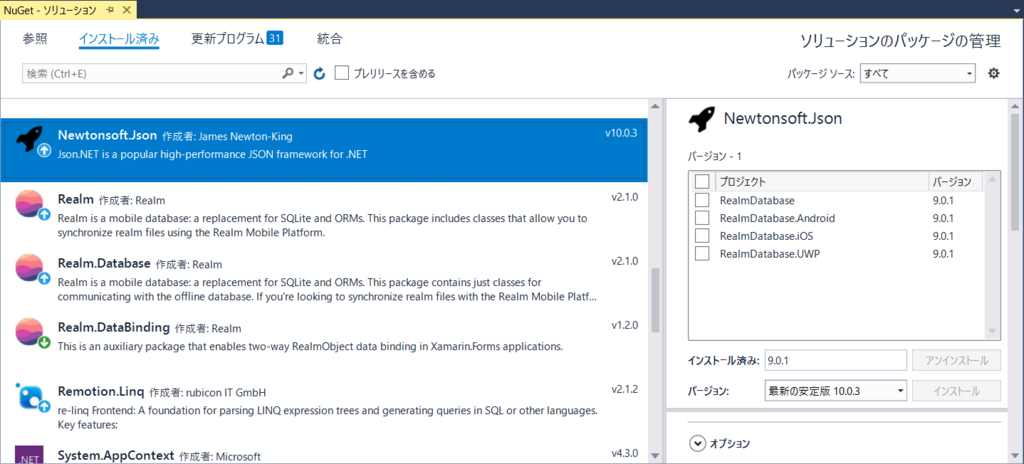
Task: Select the Realm package title
Action: click(x=76, y=199)
